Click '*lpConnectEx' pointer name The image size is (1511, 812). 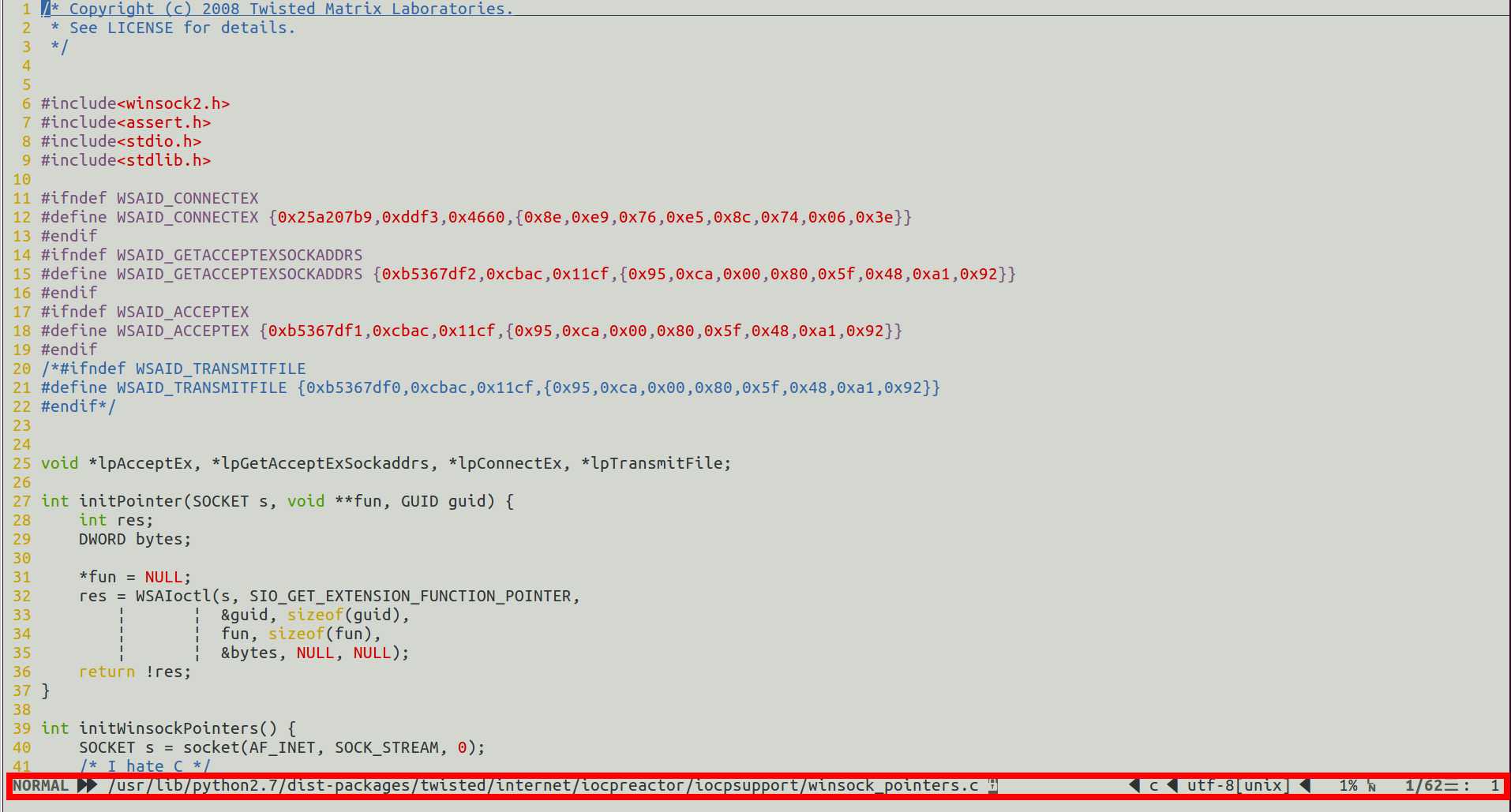(504, 463)
